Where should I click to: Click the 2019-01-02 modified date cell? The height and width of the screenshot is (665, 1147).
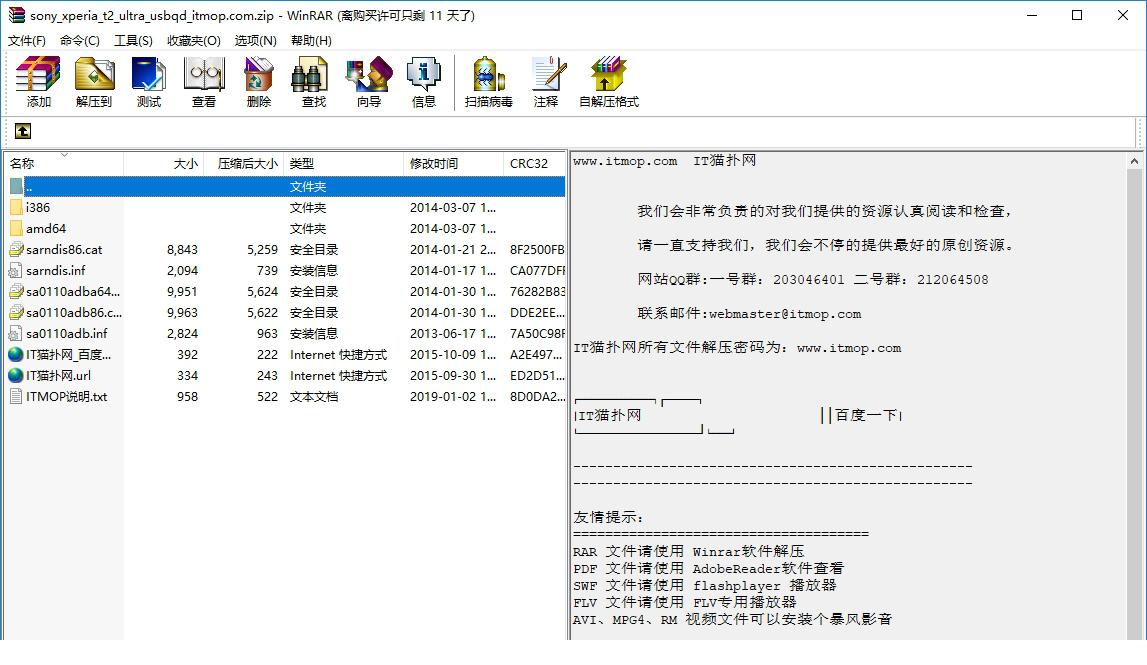tap(453, 397)
